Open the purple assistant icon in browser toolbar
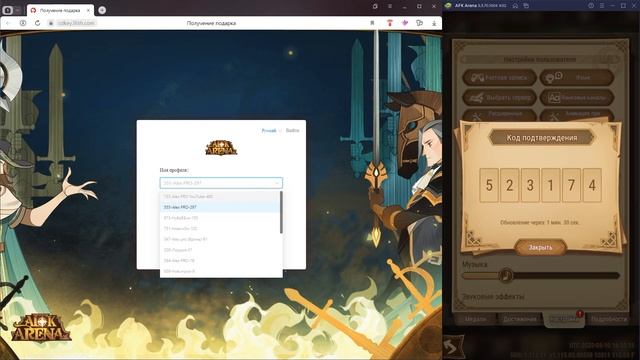 click(x=405, y=23)
